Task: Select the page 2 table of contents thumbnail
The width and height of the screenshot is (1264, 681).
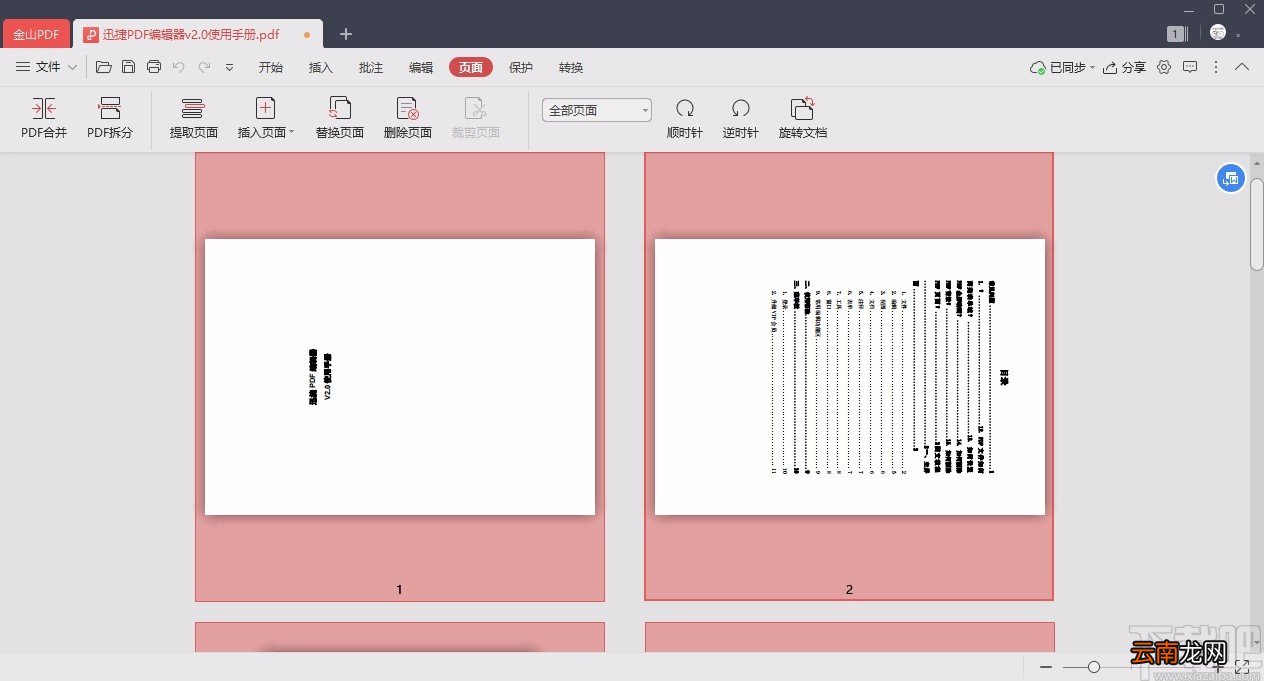Action: tap(849, 376)
